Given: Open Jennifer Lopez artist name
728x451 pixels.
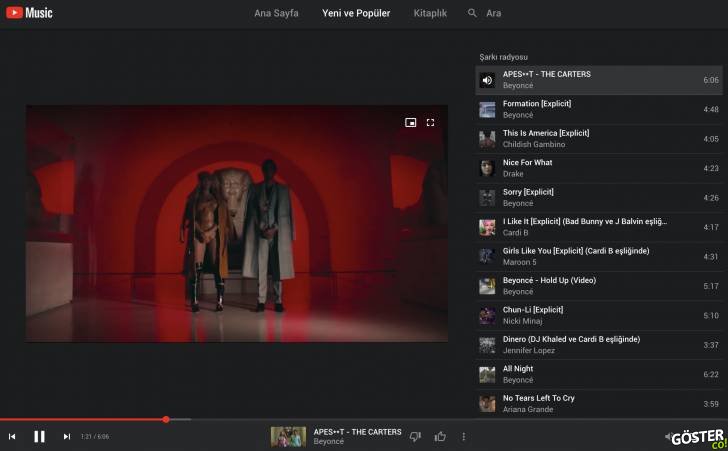Looking at the screenshot, I should point(529,350).
